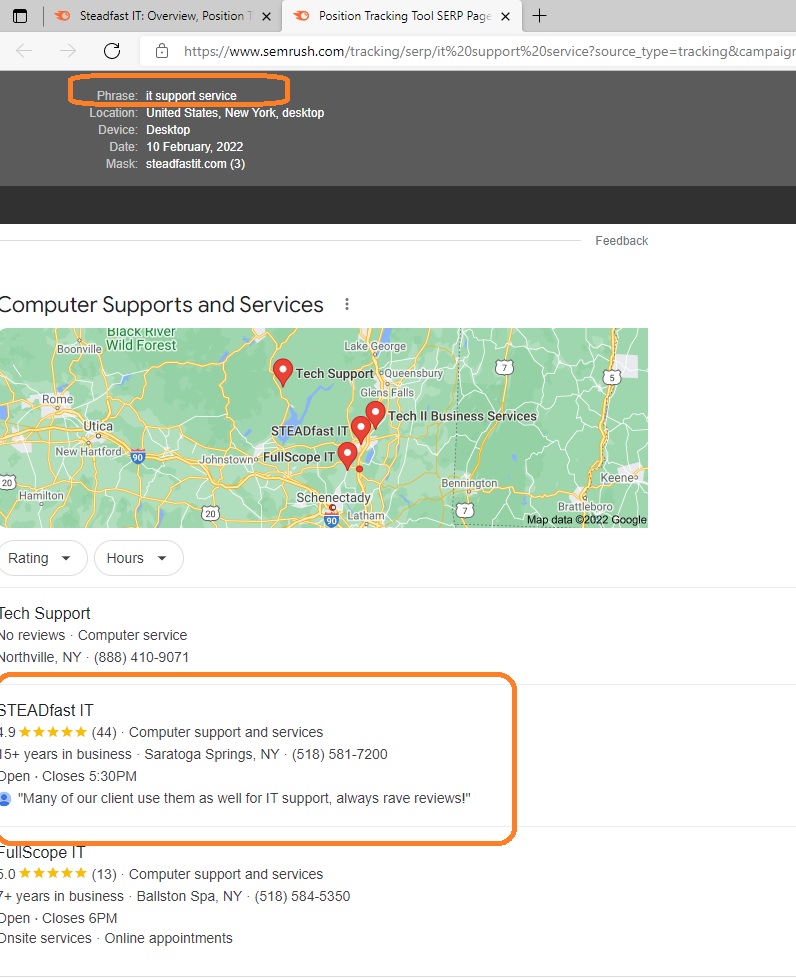Open a new browser tab

(x=540, y=16)
